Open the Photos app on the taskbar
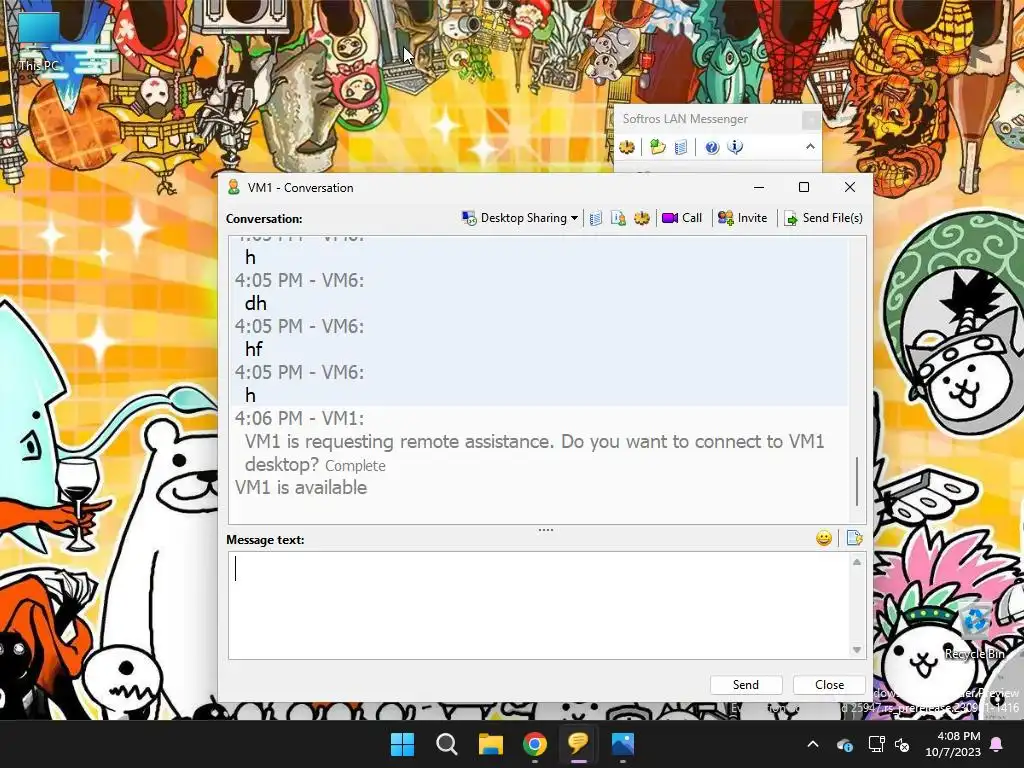Screen dimensions: 1024x768 [x=623, y=744]
